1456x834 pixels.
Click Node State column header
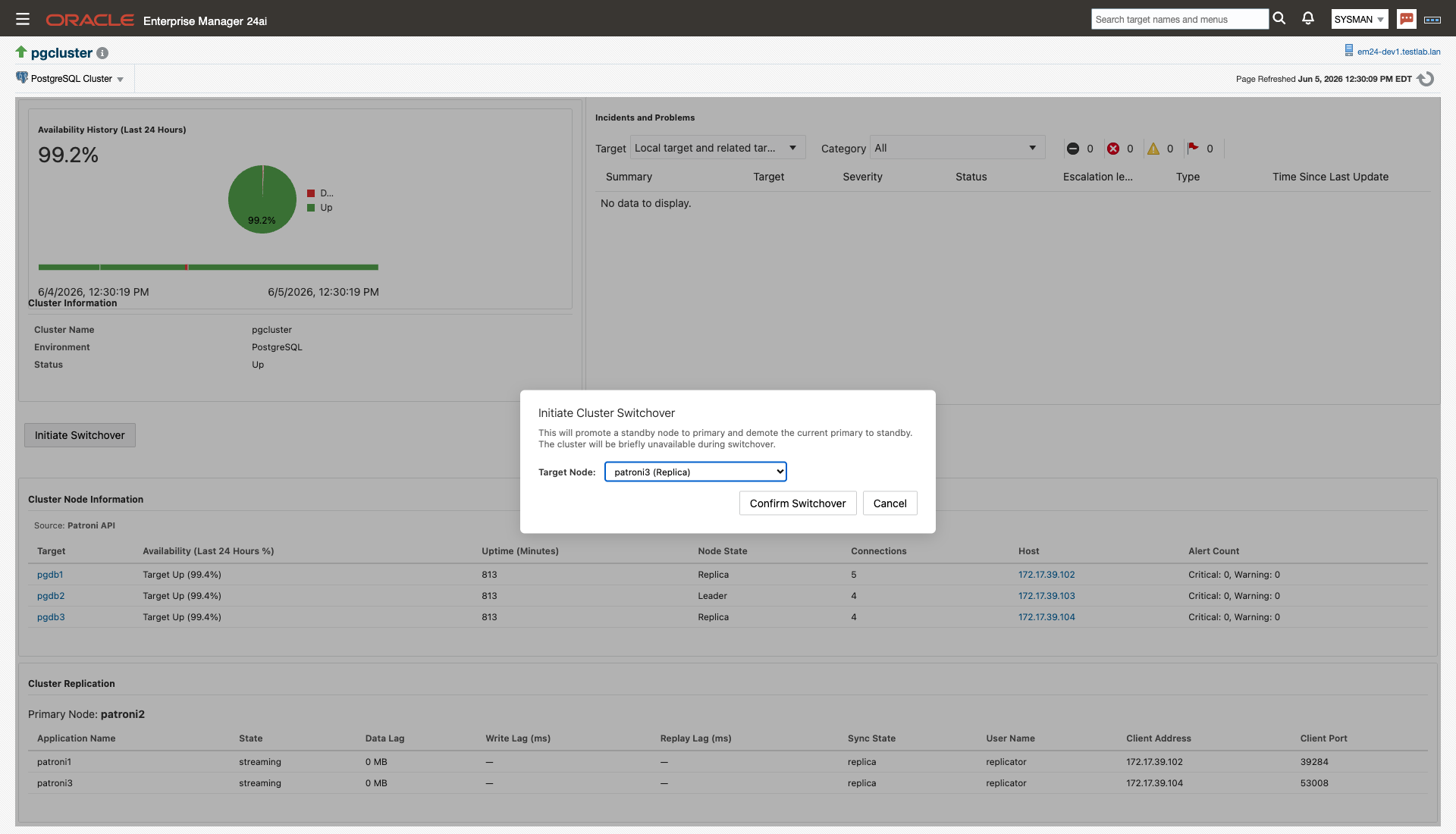pos(722,551)
